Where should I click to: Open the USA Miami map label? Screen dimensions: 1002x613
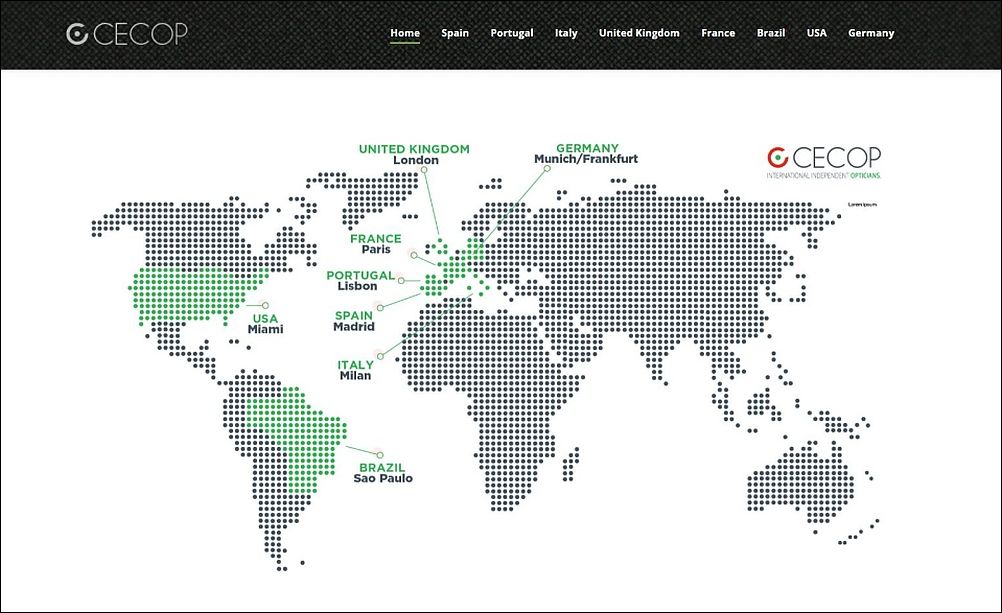[x=266, y=324]
